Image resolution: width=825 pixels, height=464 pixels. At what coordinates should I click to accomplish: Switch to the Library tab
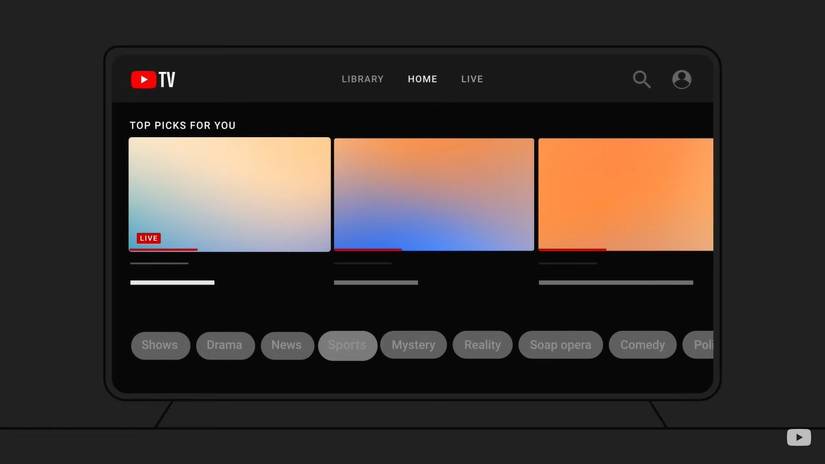[362, 79]
